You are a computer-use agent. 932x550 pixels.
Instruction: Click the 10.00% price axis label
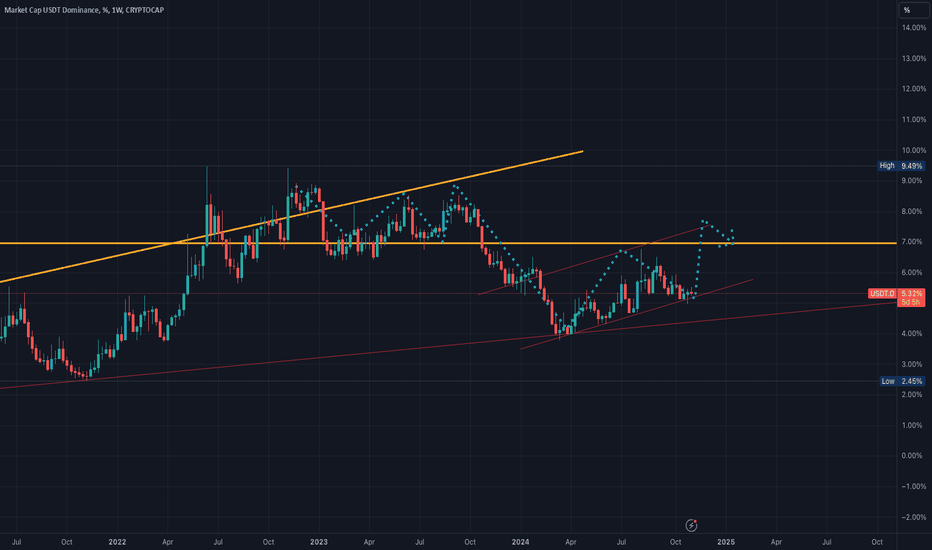pyautogui.click(x=914, y=150)
